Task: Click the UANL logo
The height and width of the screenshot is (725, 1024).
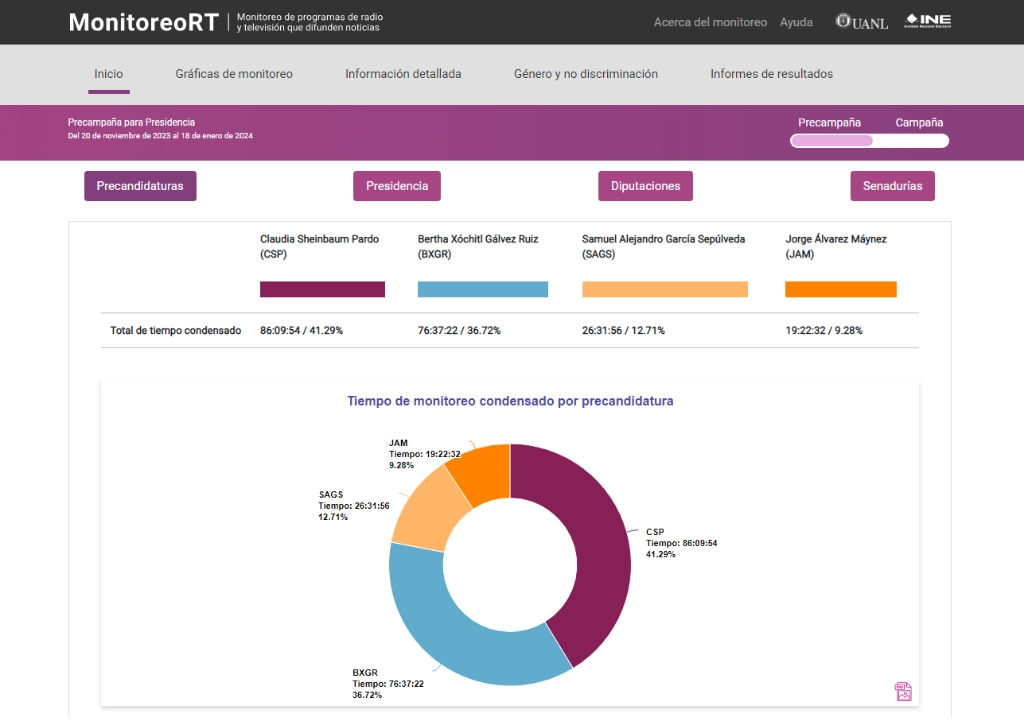Action: [x=862, y=22]
